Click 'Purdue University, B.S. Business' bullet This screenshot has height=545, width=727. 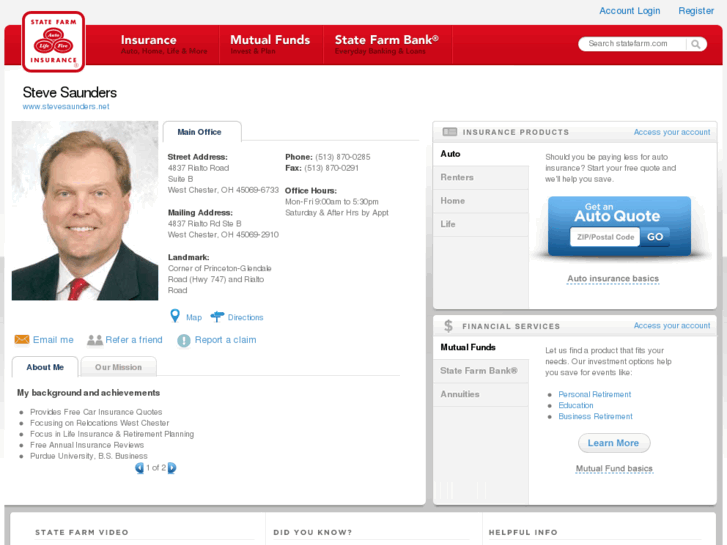tap(89, 456)
